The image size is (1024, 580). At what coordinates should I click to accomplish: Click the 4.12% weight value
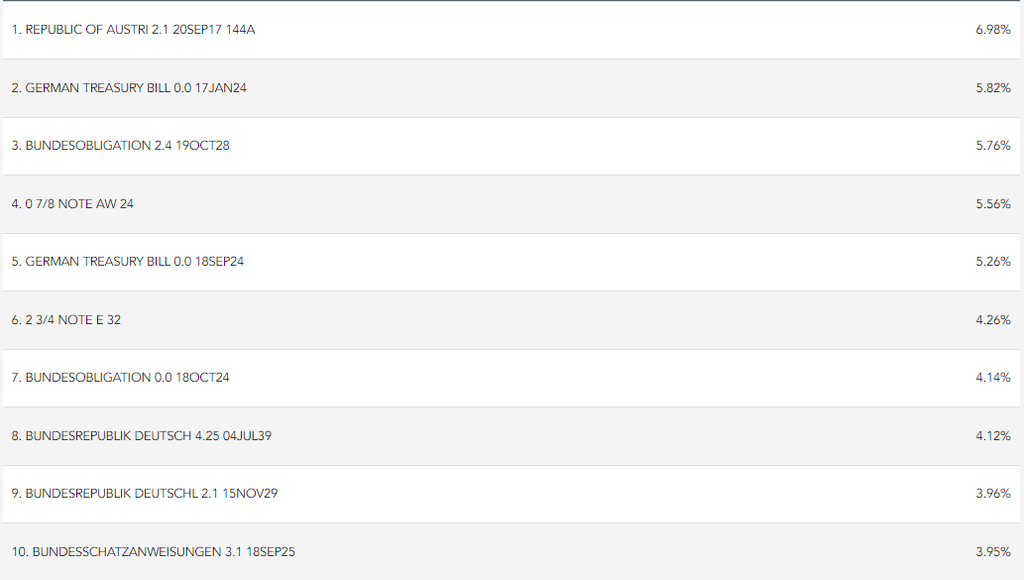tap(993, 436)
